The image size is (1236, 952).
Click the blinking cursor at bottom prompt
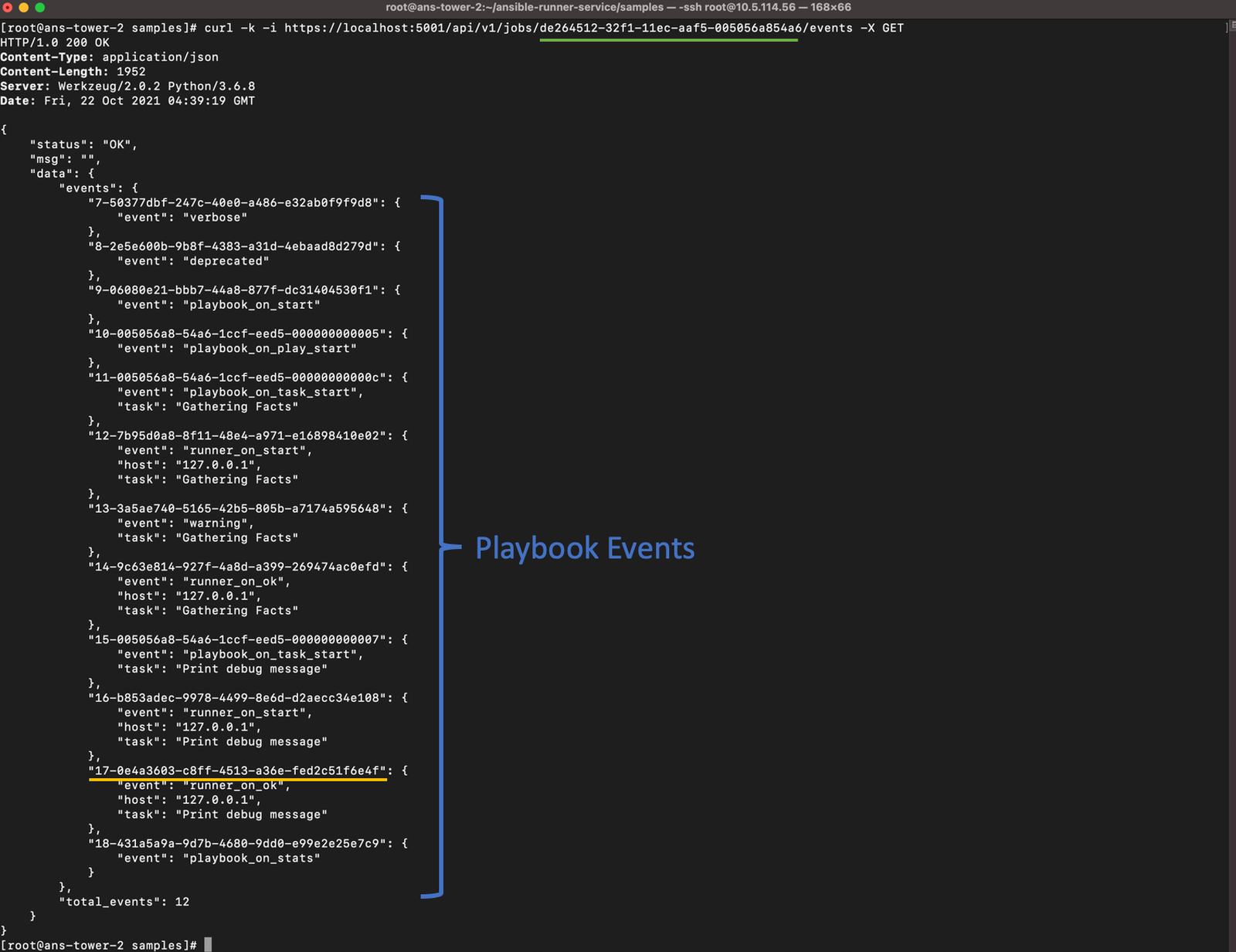[208, 944]
